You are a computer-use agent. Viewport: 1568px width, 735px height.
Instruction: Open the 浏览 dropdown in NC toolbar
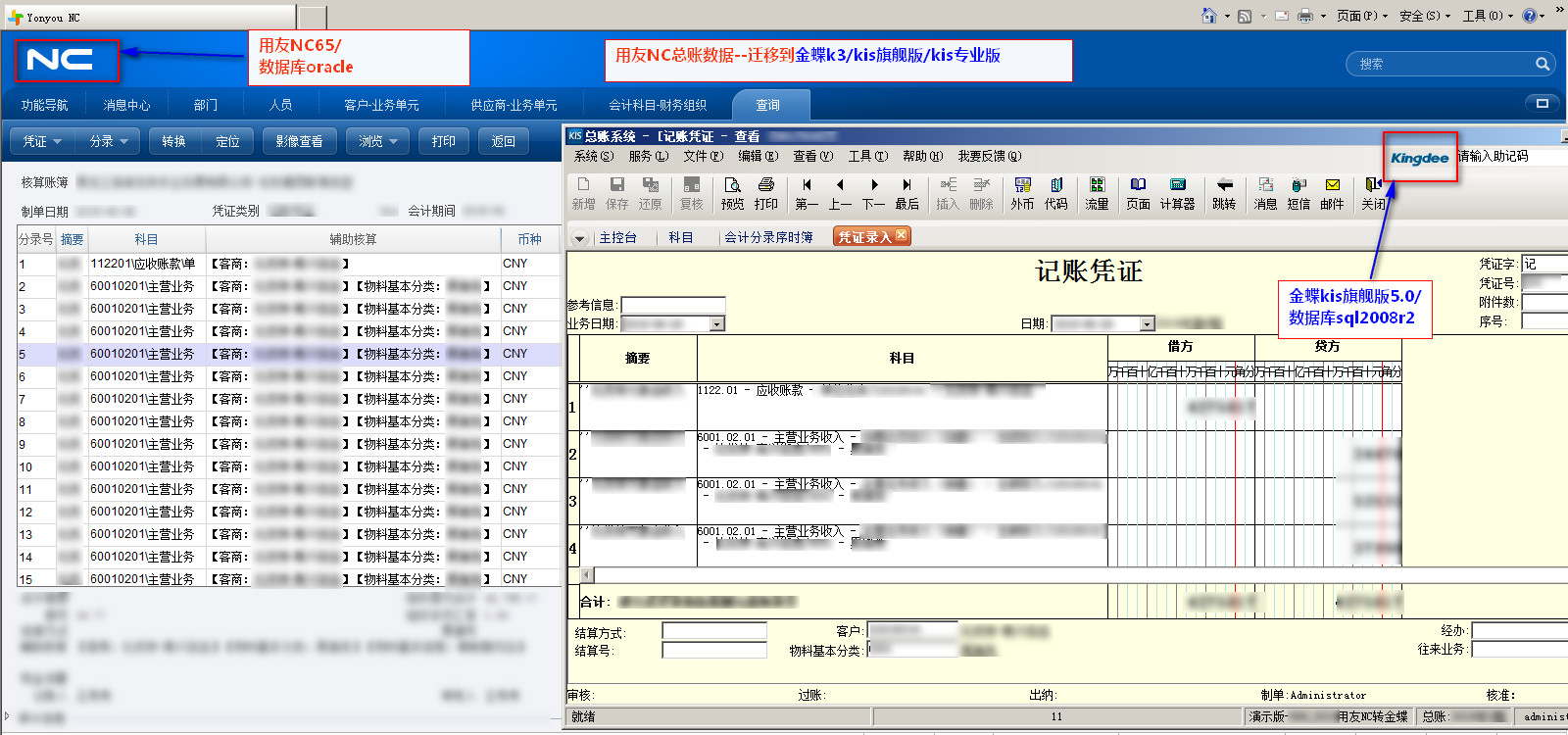pos(377,141)
